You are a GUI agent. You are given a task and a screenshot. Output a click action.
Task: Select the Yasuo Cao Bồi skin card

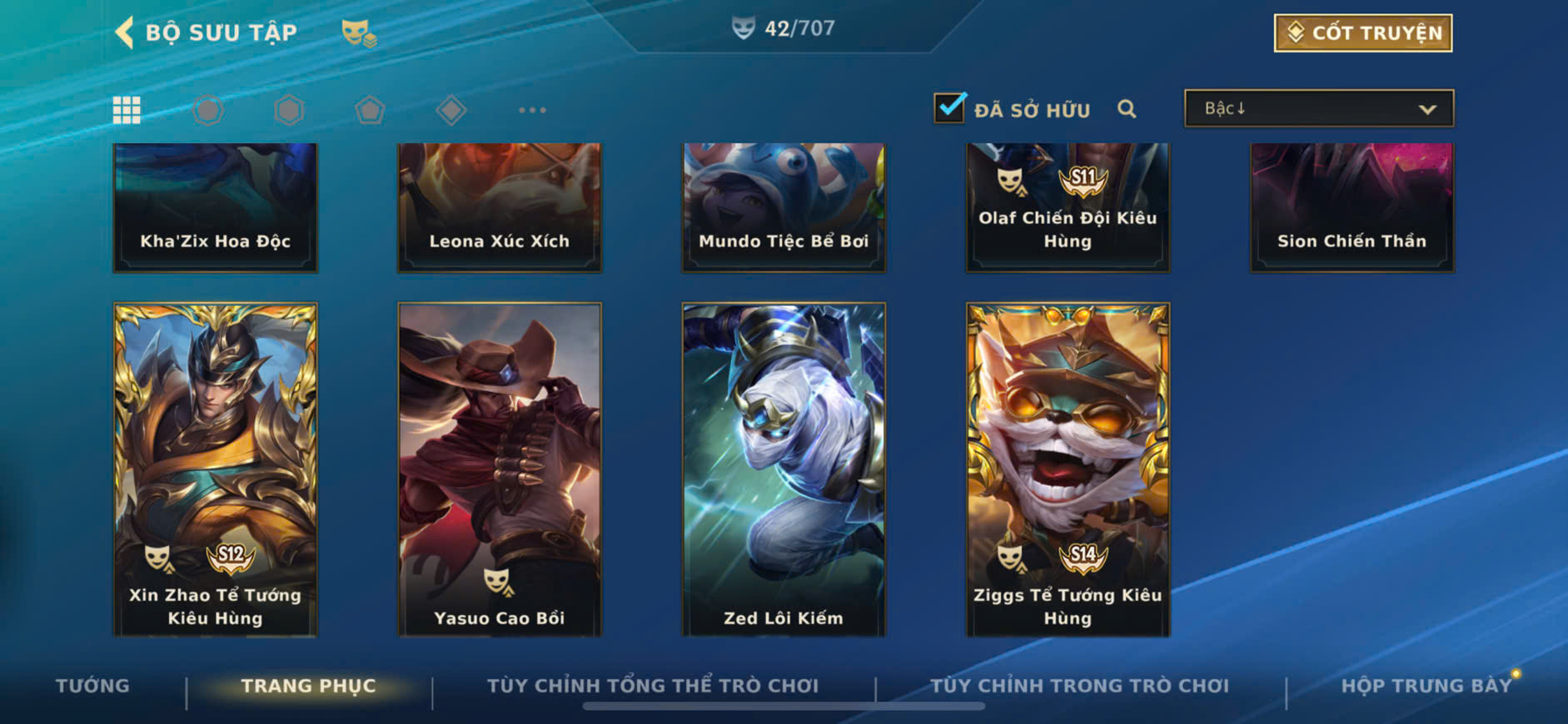tap(500, 469)
